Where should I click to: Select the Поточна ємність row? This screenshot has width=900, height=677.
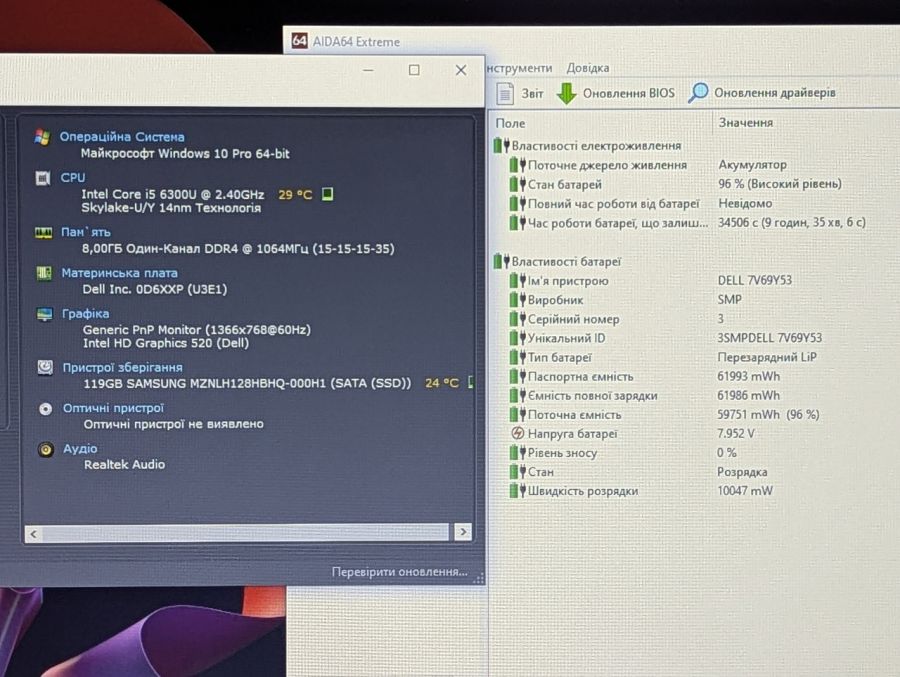[x=695, y=415]
